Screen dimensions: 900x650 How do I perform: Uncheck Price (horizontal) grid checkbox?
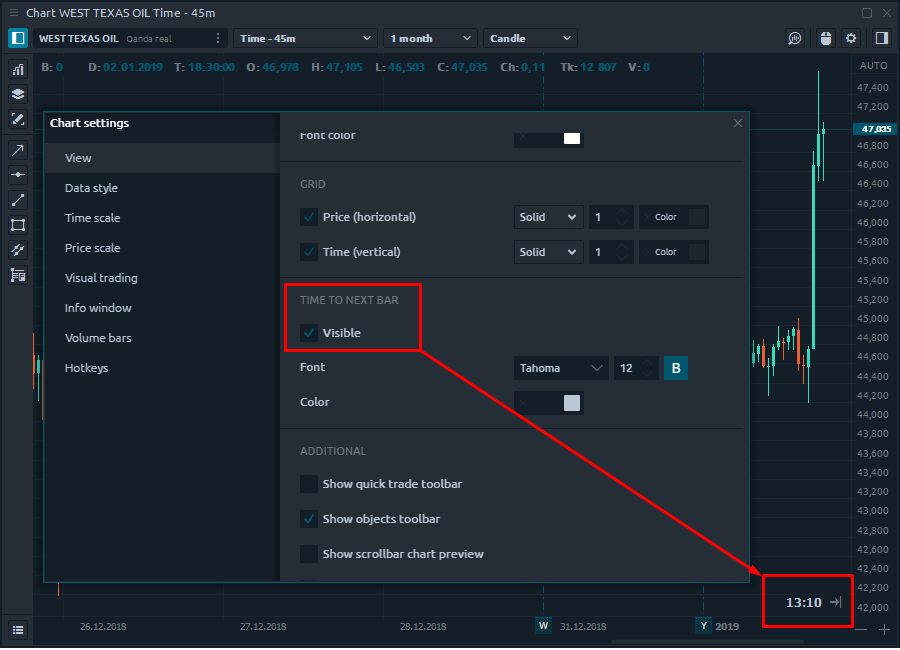[x=309, y=217]
